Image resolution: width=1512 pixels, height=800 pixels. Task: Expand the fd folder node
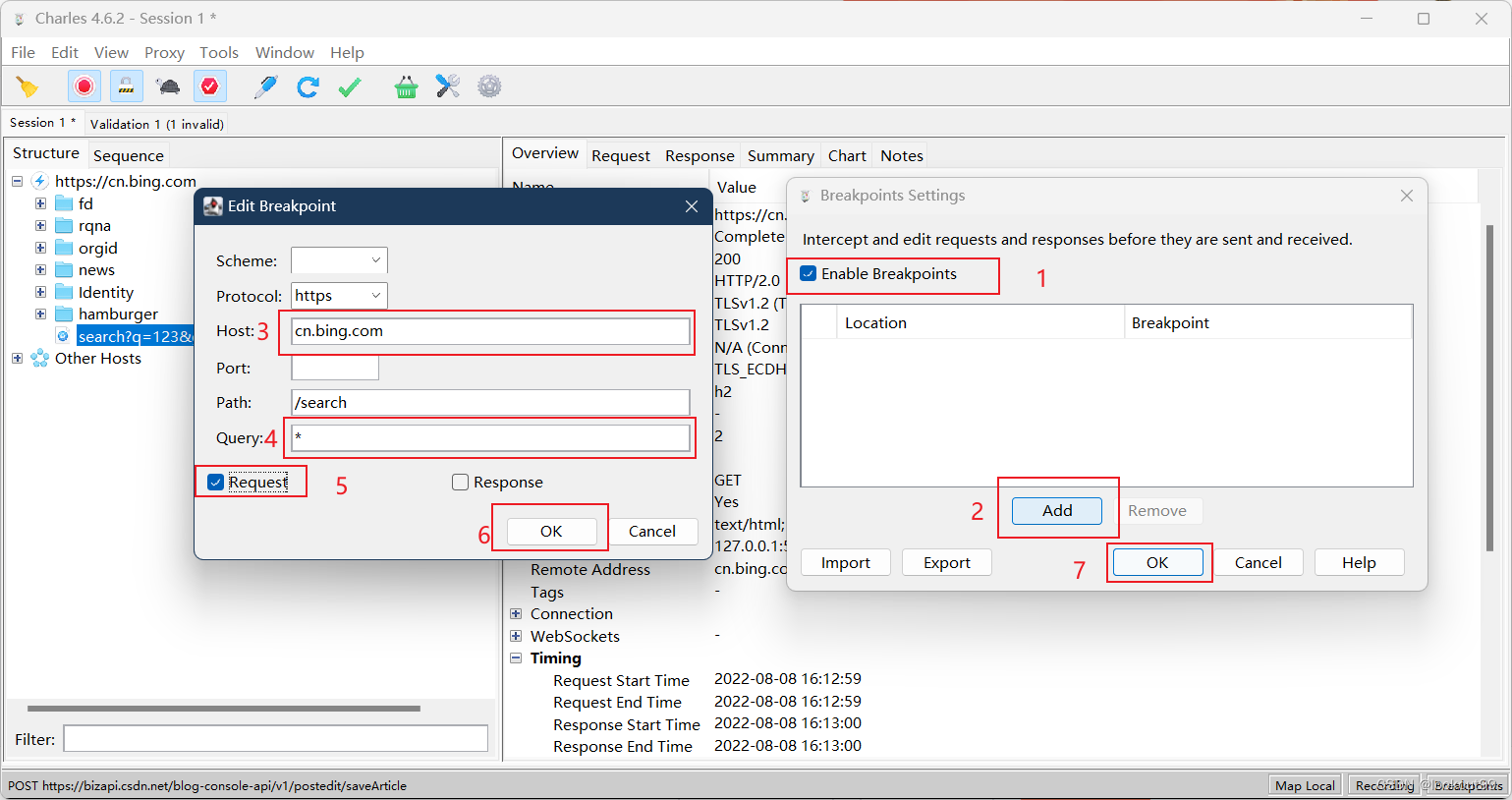[40, 203]
